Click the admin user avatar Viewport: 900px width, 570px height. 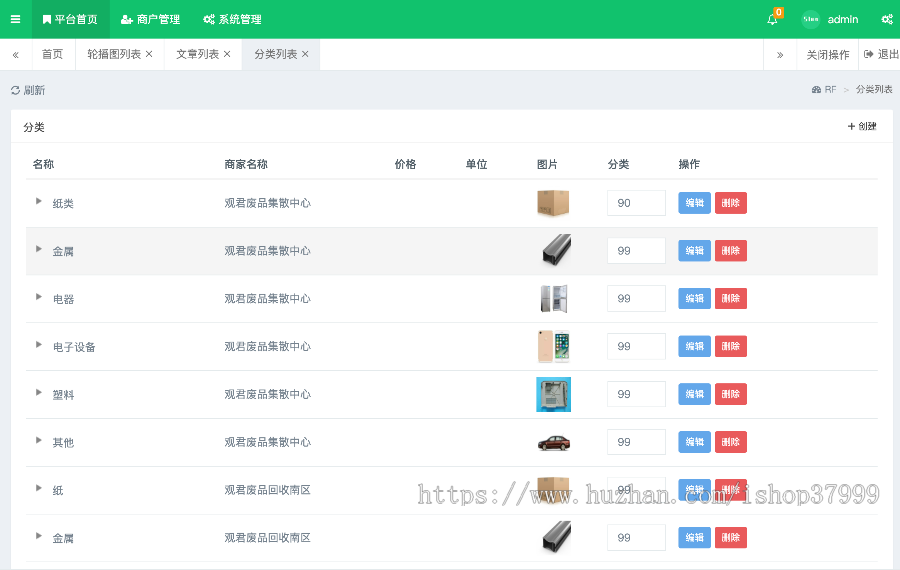810,20
